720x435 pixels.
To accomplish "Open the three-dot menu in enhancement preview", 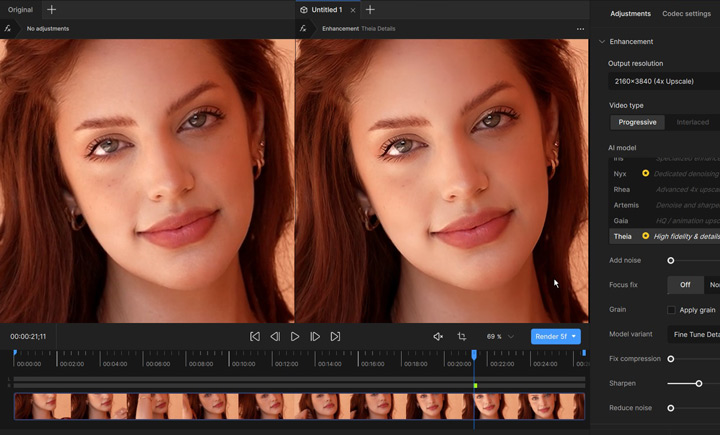I will point(580,29).
